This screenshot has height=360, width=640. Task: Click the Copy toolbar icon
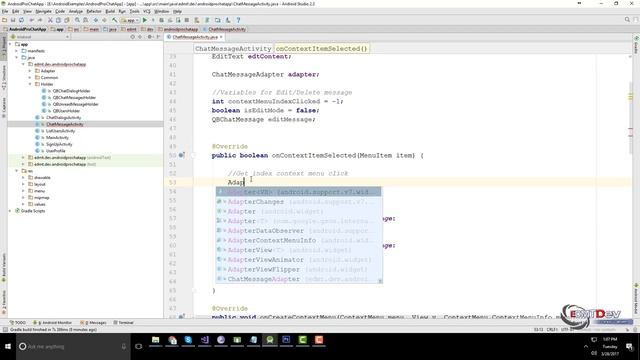(x=58, y=20)
